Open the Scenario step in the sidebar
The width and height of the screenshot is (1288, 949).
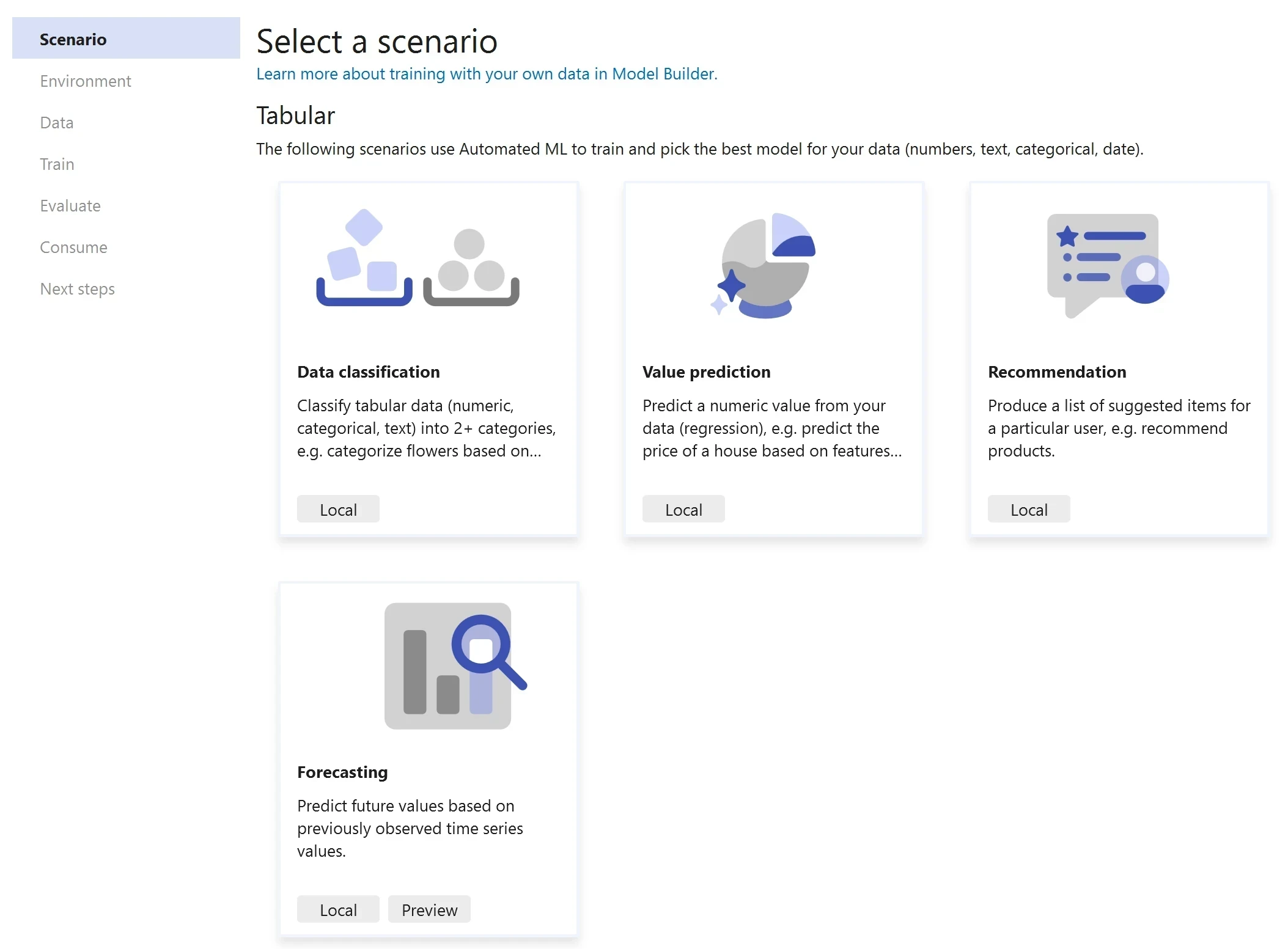pos(72,39)
